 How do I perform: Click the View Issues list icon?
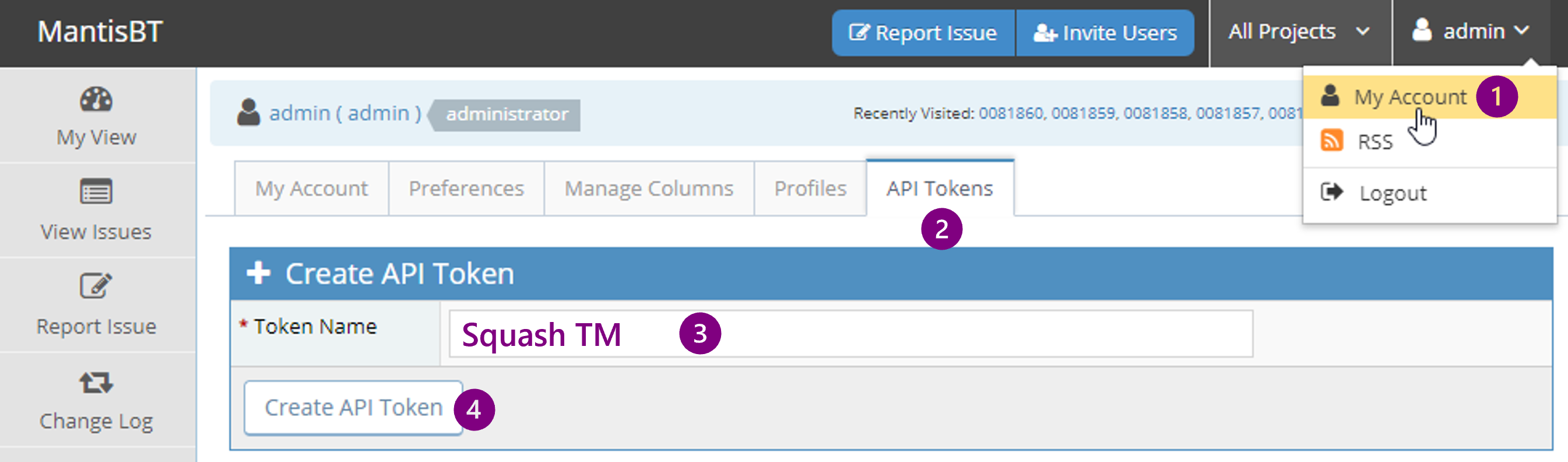click(96, 192)
